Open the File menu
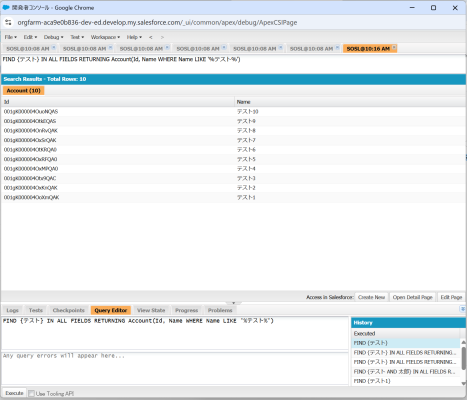 tap(11, 37)
